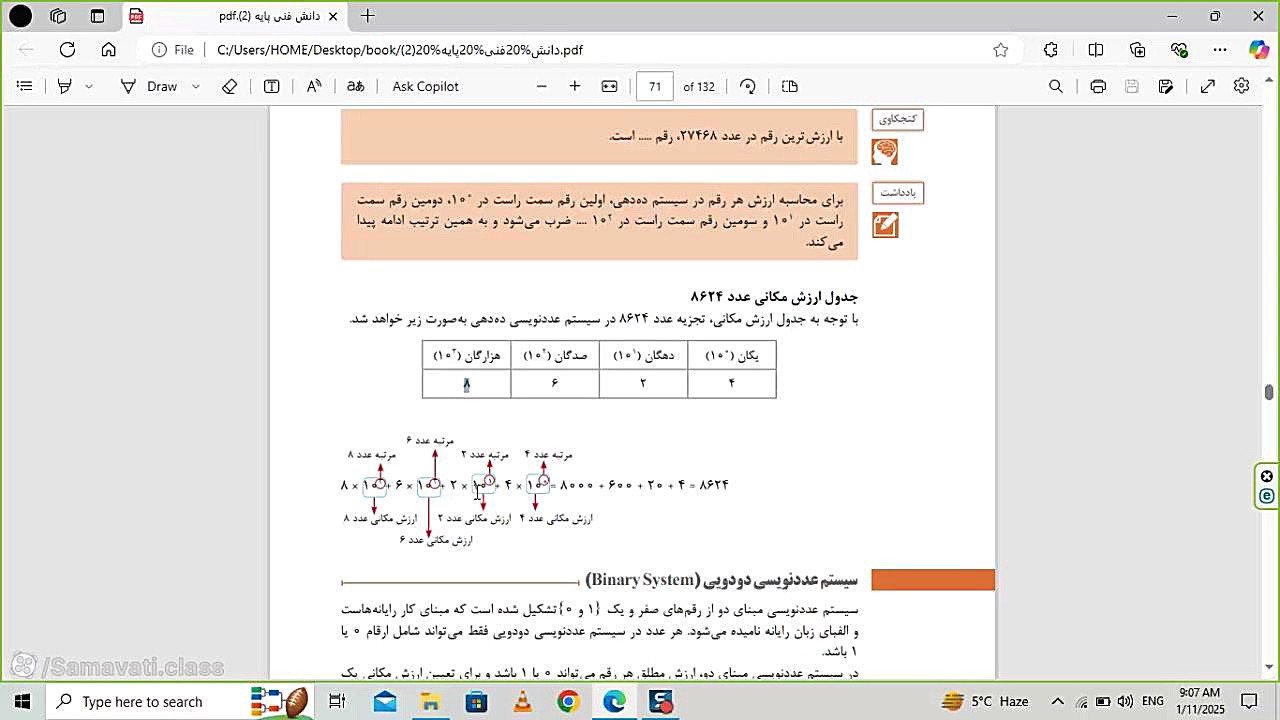Refresh the current page
The image size is (1280, 720).
[67, 50]
